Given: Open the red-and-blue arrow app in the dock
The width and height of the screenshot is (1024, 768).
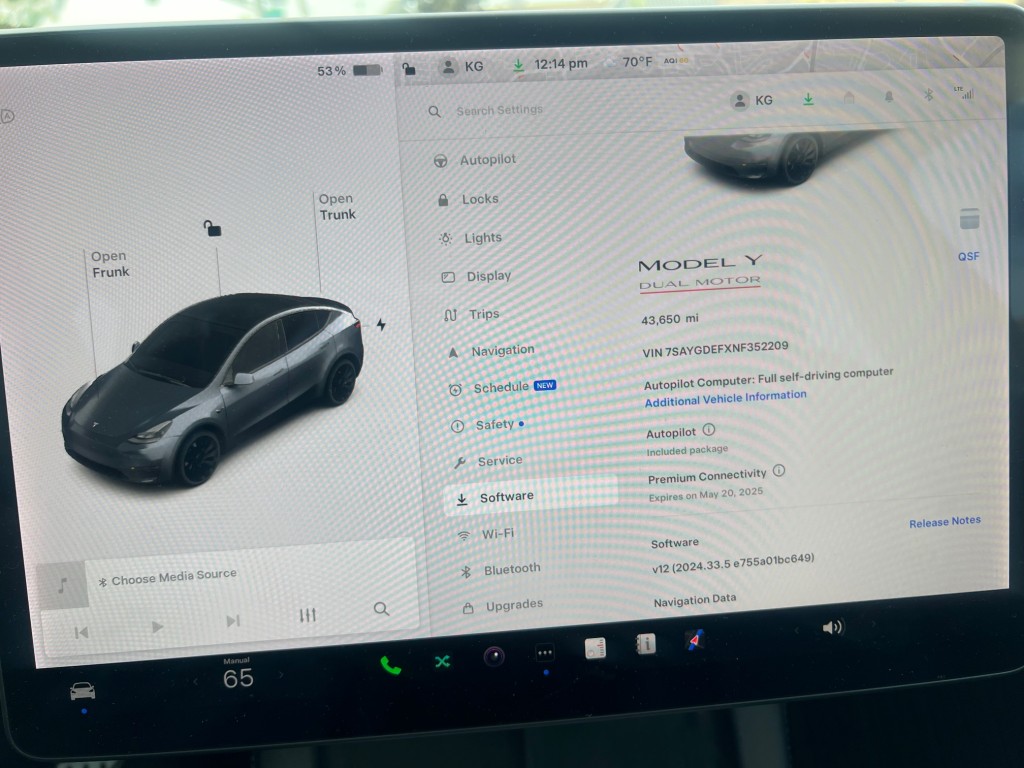Looking at the screenshot, I should click(696, 640).
